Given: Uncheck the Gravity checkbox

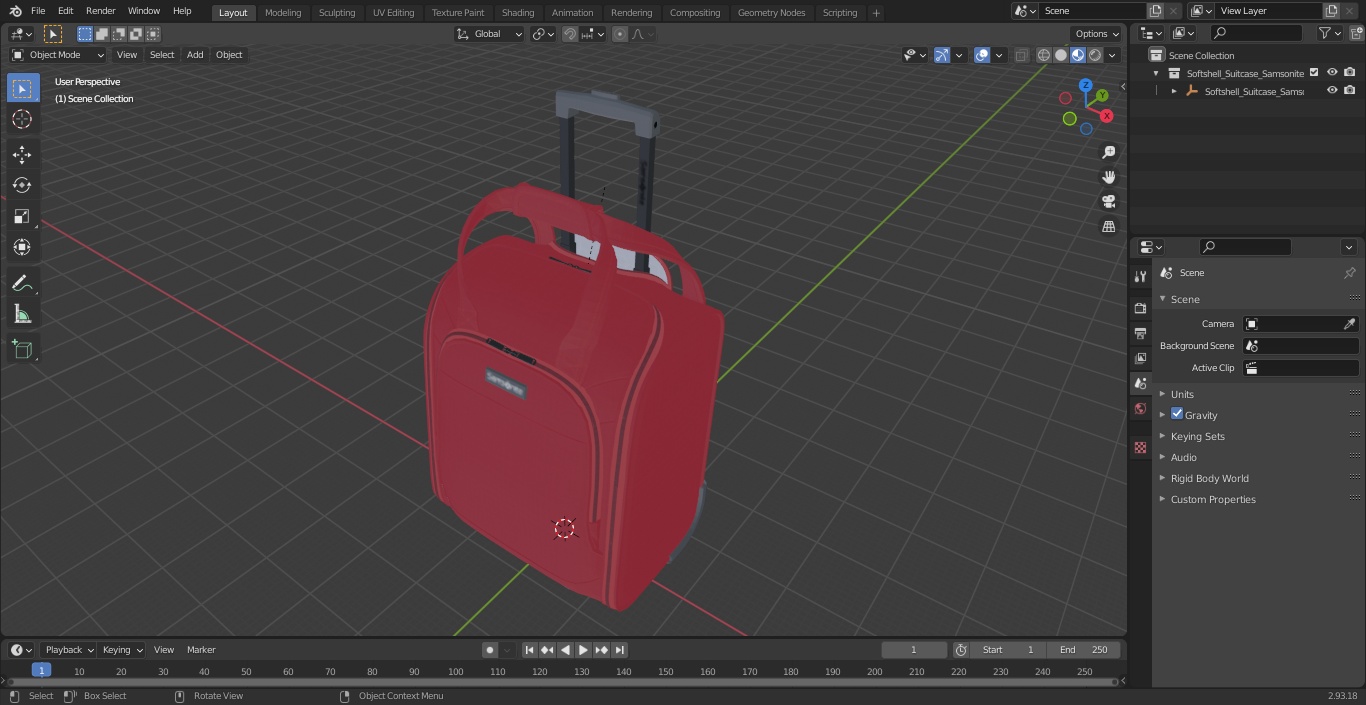Looking at the screenshot, I should click(x=1177, y=414).
